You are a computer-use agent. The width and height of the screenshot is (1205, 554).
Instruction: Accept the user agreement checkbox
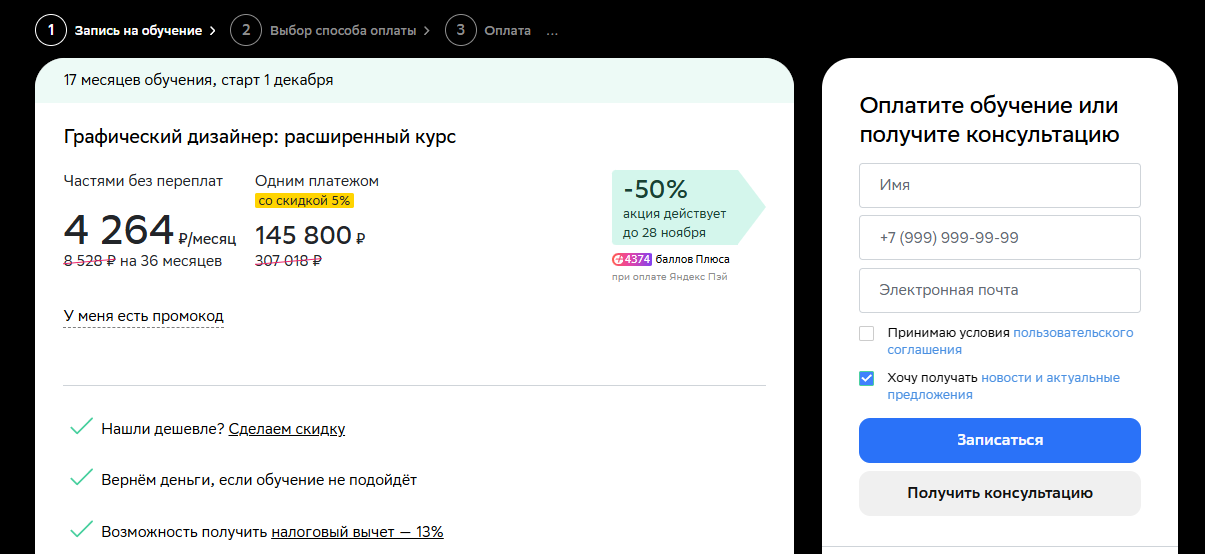(x=867, y=333)
